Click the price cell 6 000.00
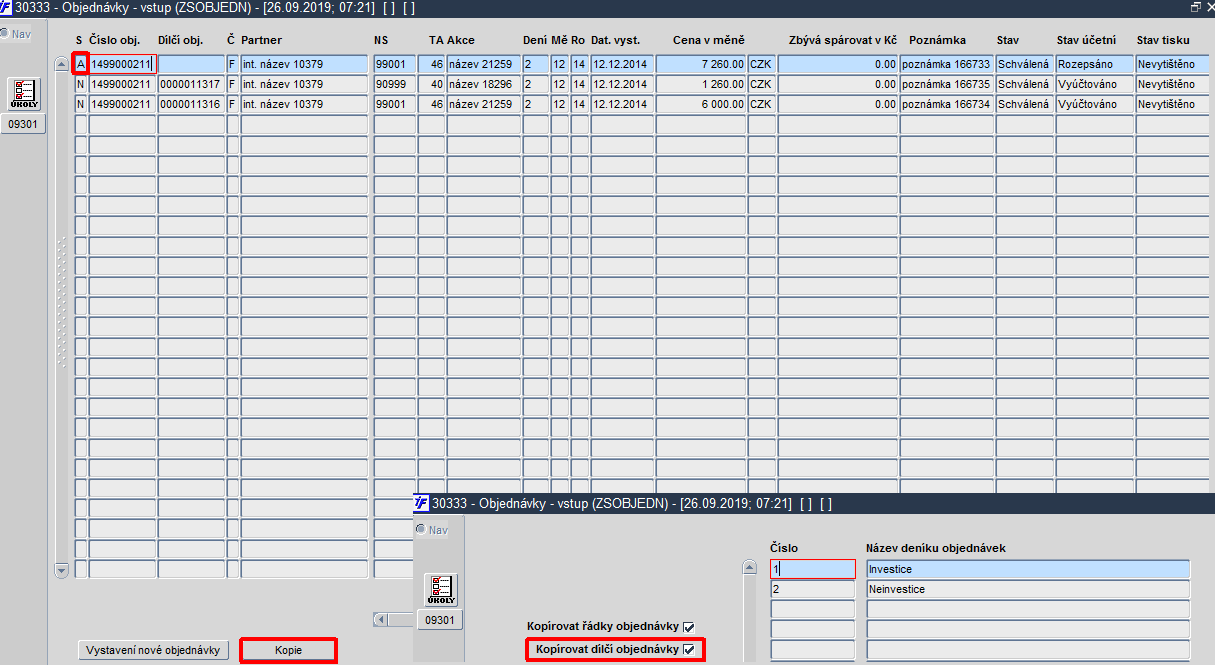Image resolution: width=1215 pixels, height=665 pixels. click(x=700, y=104)
